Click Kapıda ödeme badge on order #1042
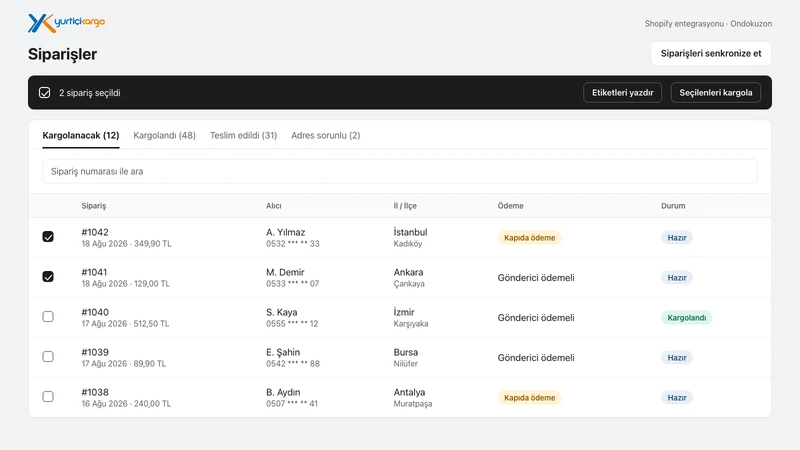The height and width of the screenshot is (450, 800). (530, 238)
